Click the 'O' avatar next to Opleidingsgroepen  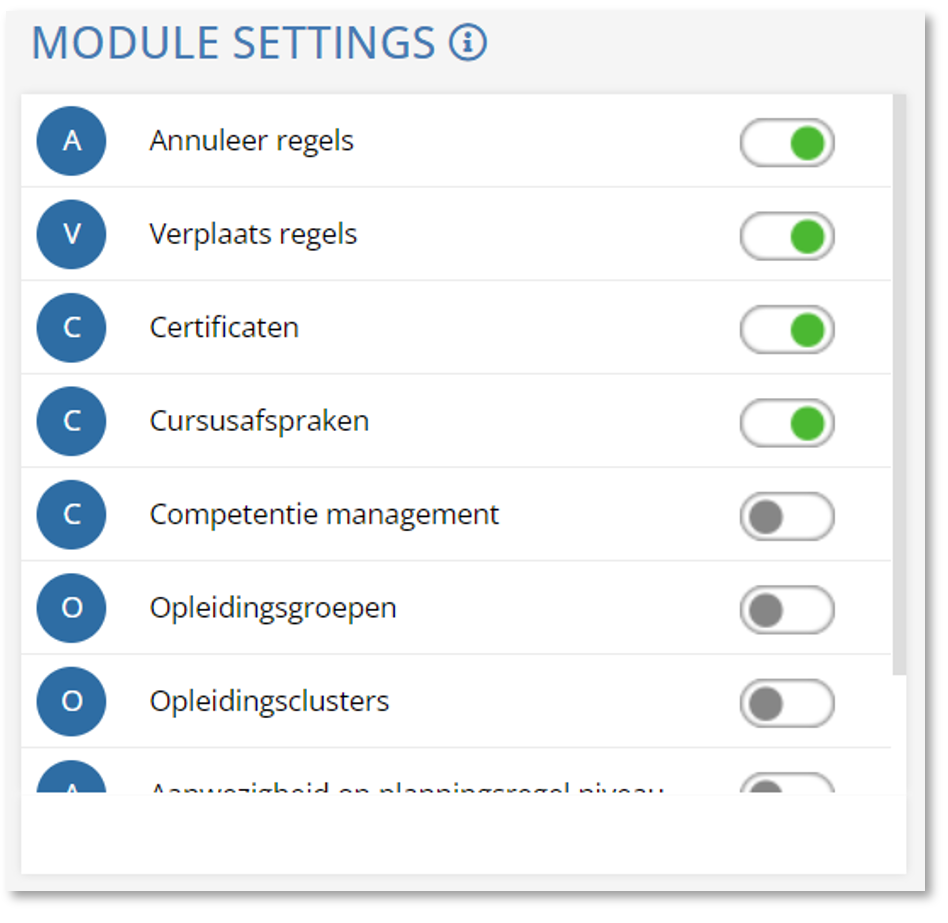[x=71, y=608]
